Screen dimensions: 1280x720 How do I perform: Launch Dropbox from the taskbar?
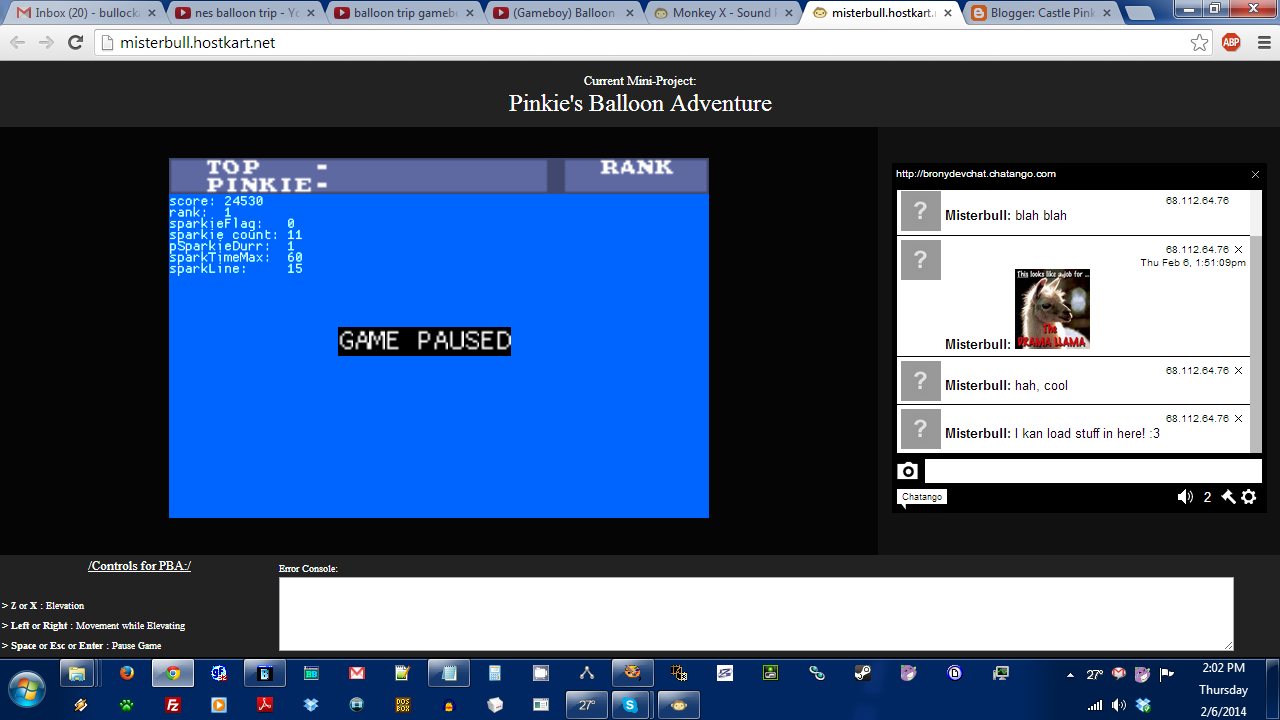[311, 705]
